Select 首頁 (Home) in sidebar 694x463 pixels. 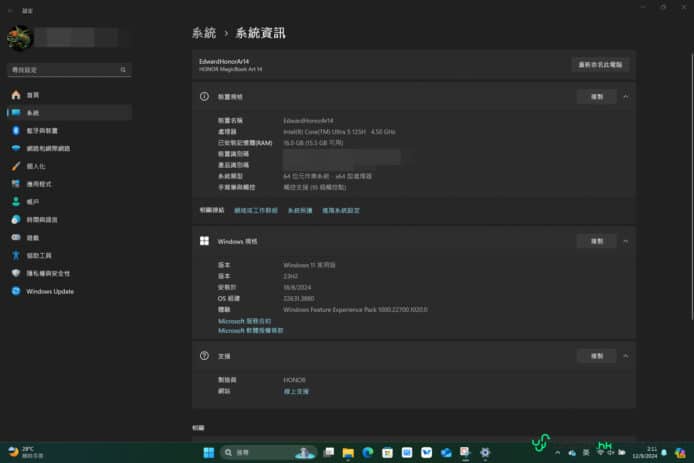pos(33,94)
